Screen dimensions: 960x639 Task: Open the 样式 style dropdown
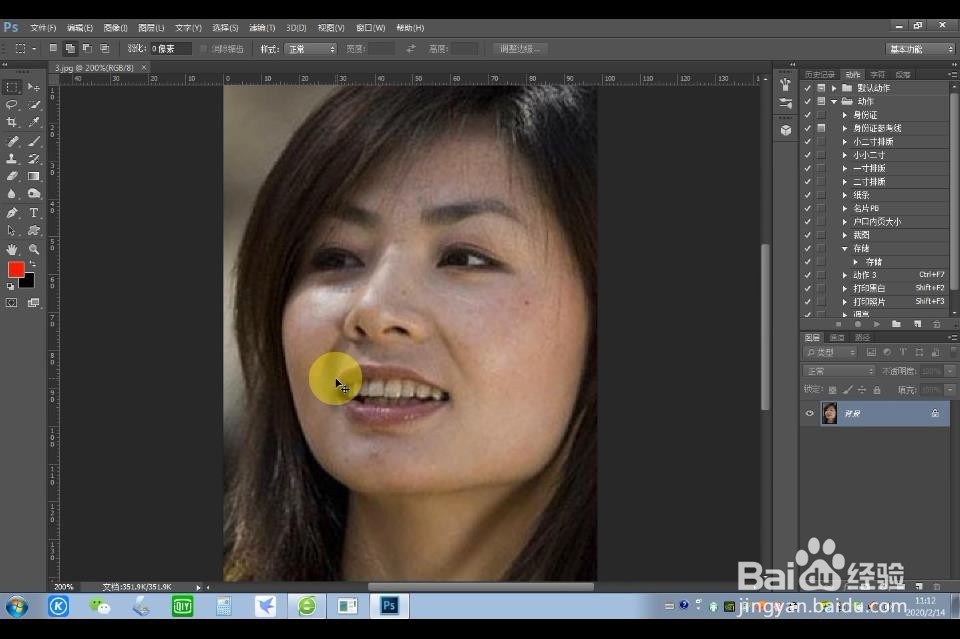tap(310, 49)
